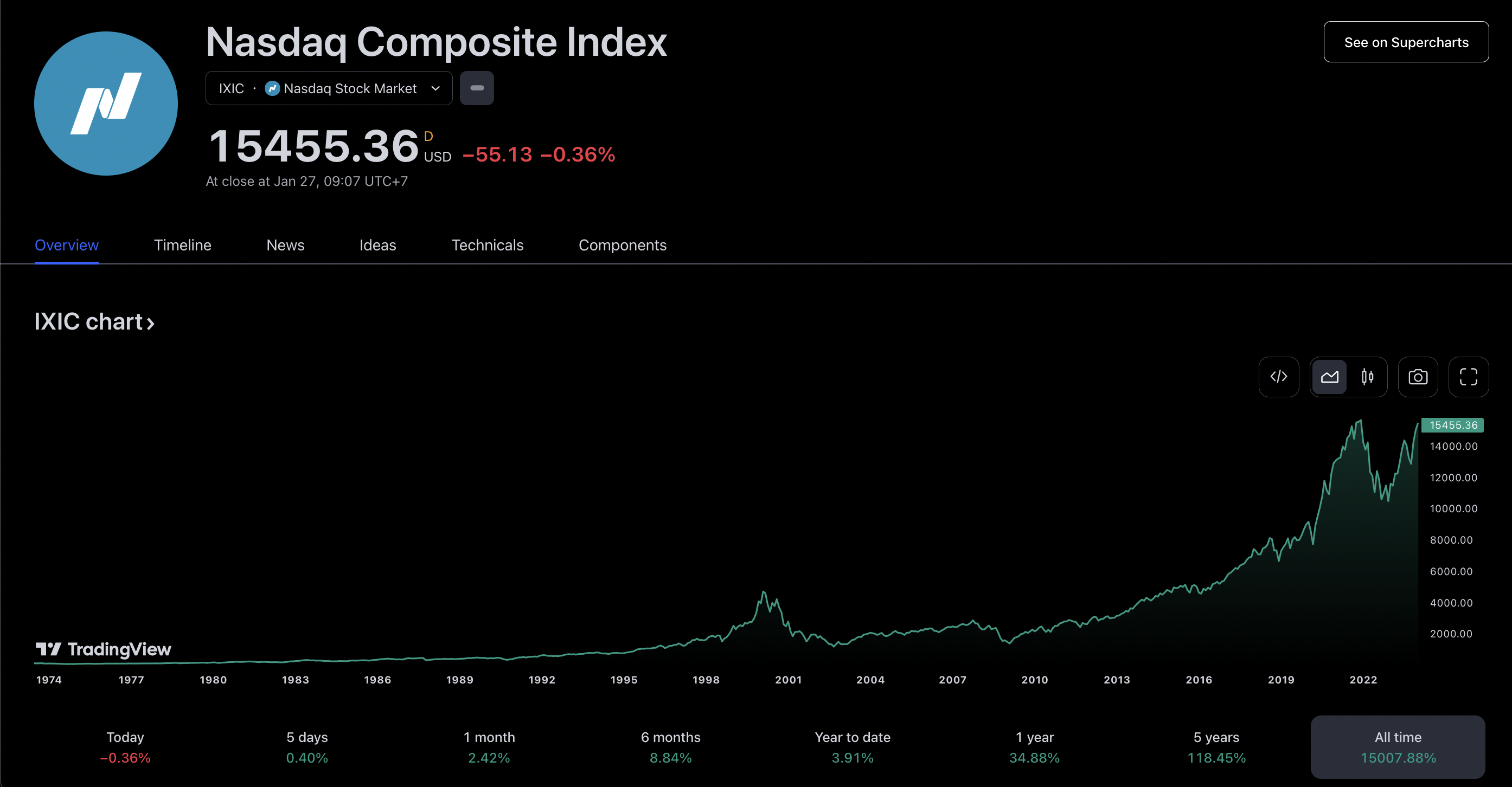This screenshot has height=787, width=1512.
Task: Click the small Nasdaq icon in exchange selector
Action: tap(272, 88)
